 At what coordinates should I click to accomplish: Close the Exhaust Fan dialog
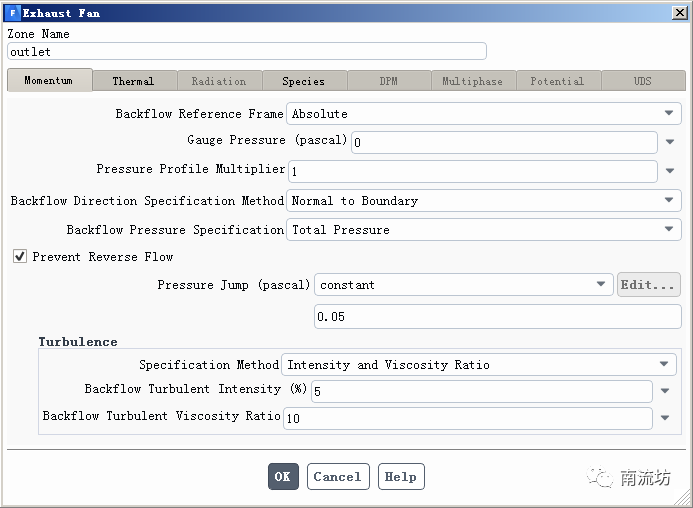click(679, 13)
